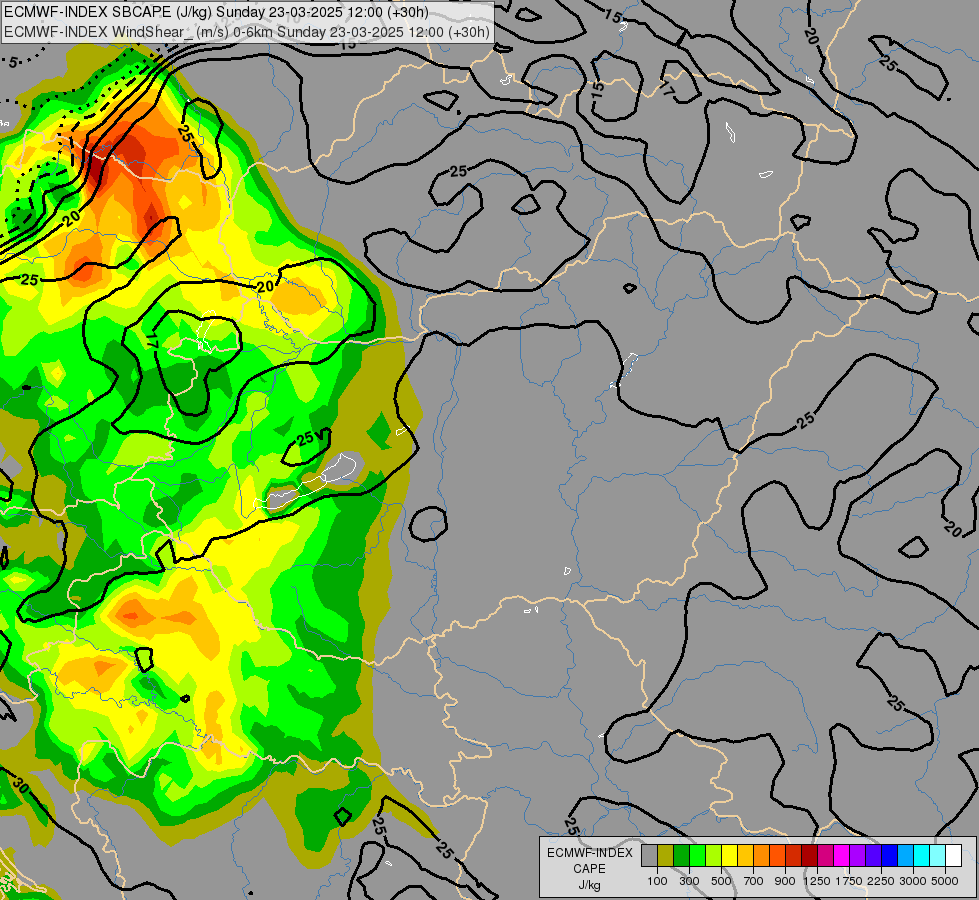Viewport: 979px width, 900px height.
Task: Click the red-orange swatch right of 900
Action: (793, 855)
